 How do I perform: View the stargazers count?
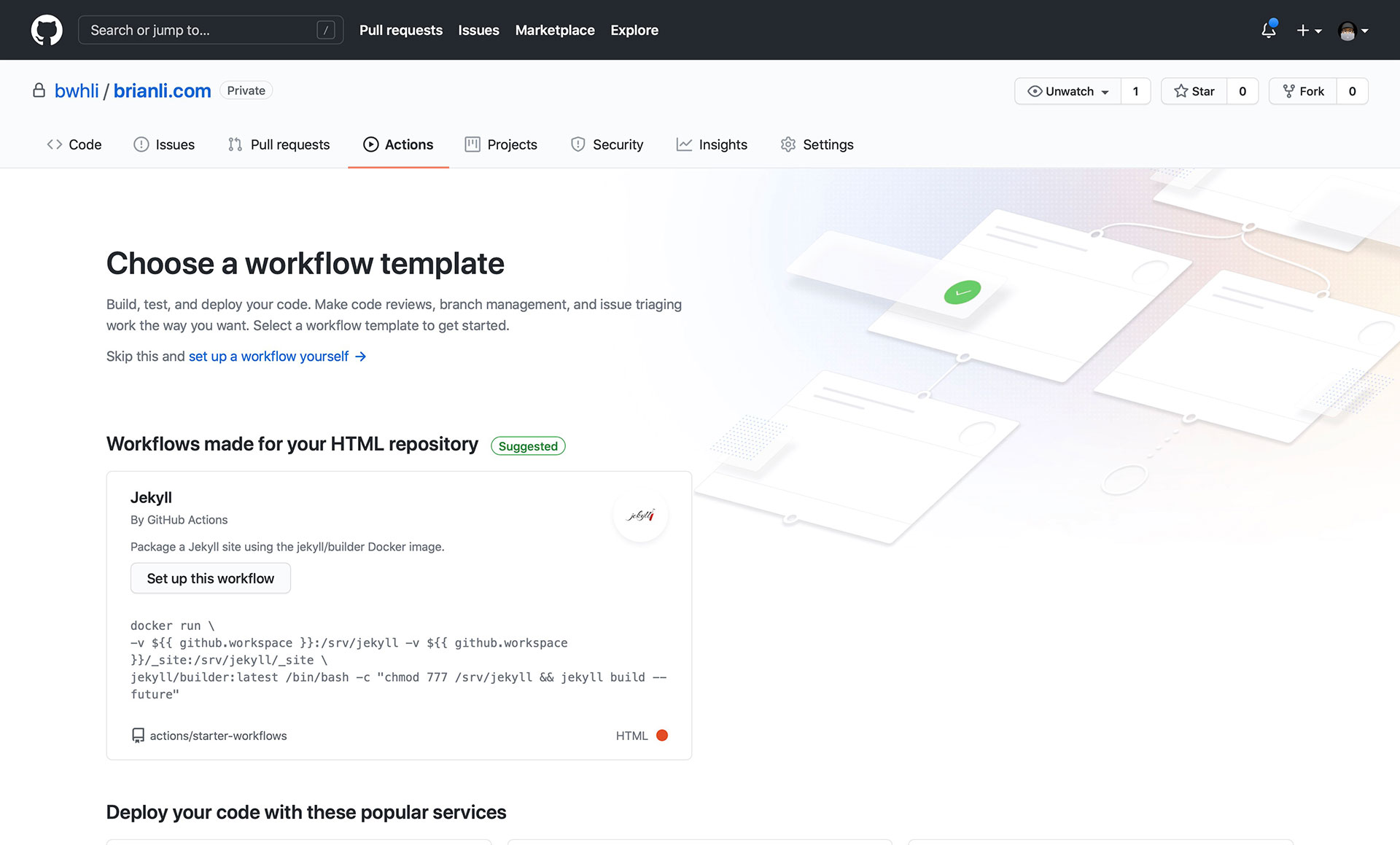[x=1242, y=91]
